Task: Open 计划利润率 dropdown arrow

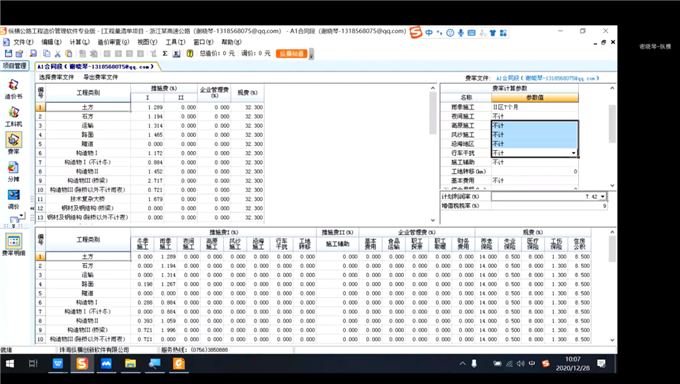Action: [602, 197]
